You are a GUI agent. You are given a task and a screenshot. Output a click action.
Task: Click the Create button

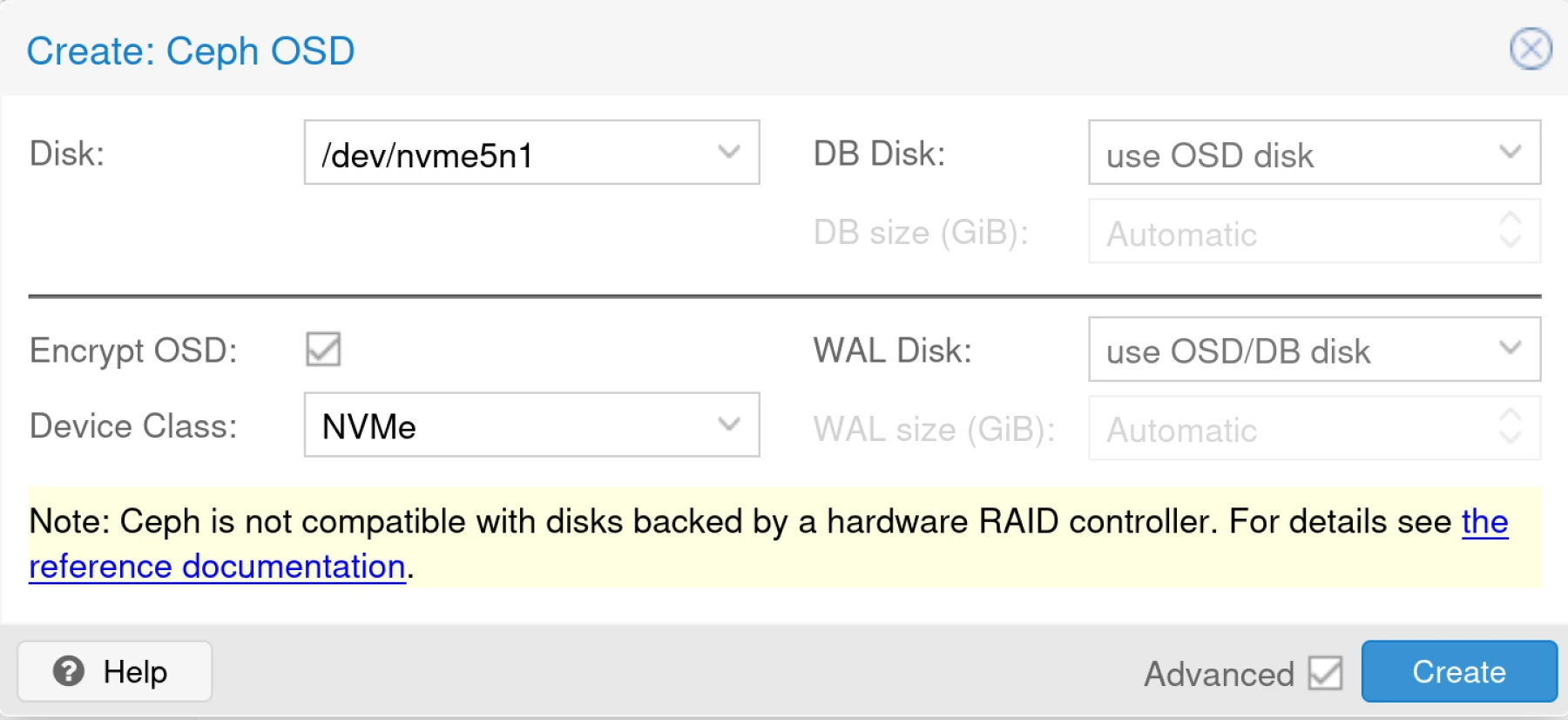tap(1458, 671)
